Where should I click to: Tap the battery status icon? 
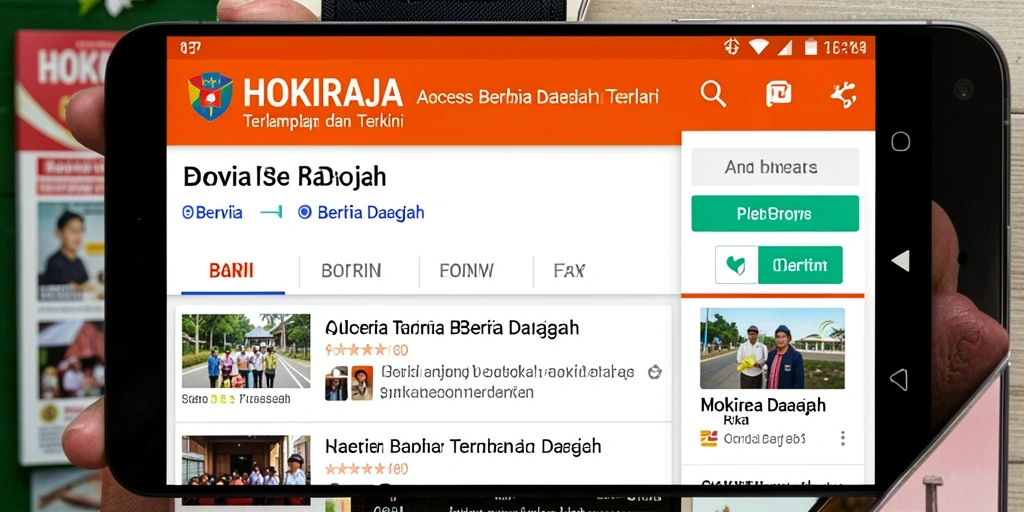(810, 47)
